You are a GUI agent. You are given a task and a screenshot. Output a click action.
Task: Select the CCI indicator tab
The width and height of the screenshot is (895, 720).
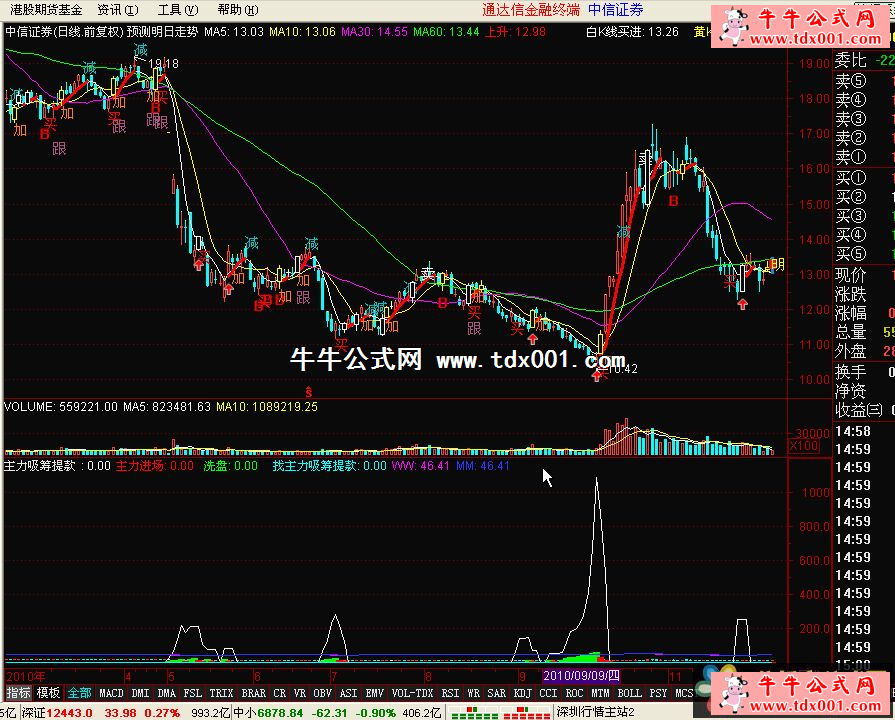tap(549, 693)
